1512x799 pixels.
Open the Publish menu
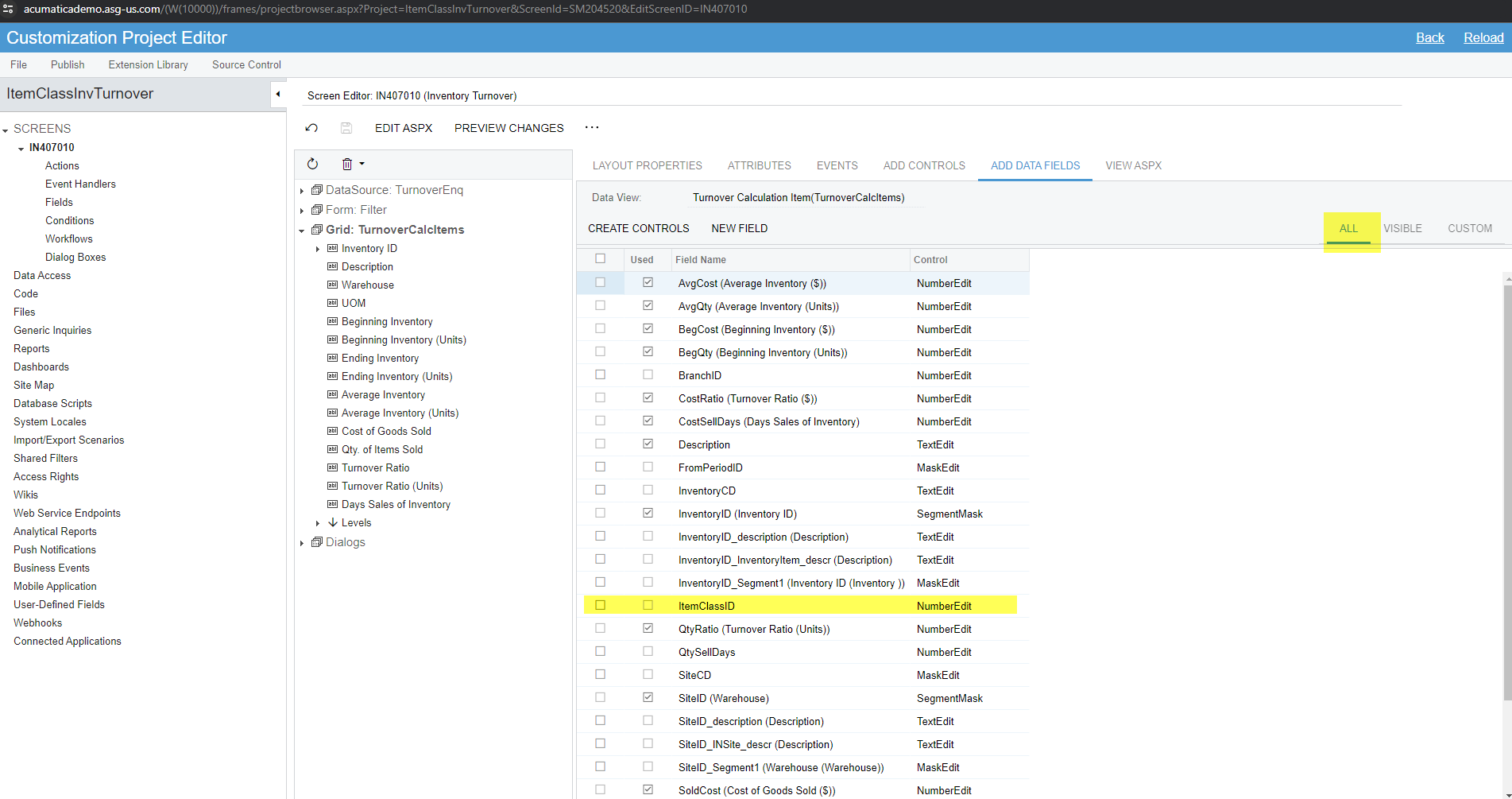pyautogui.click(x=68, y=65)
